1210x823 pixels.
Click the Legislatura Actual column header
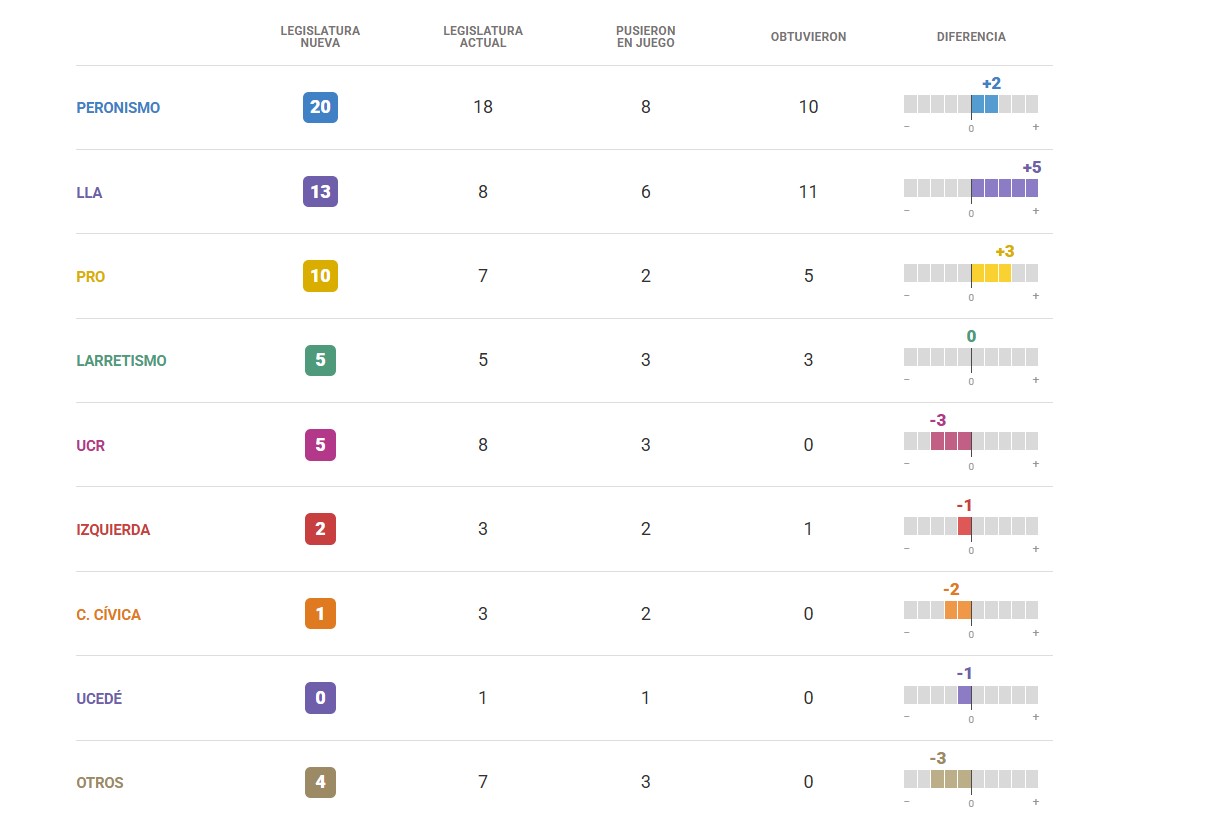click(x=483, y=37)
